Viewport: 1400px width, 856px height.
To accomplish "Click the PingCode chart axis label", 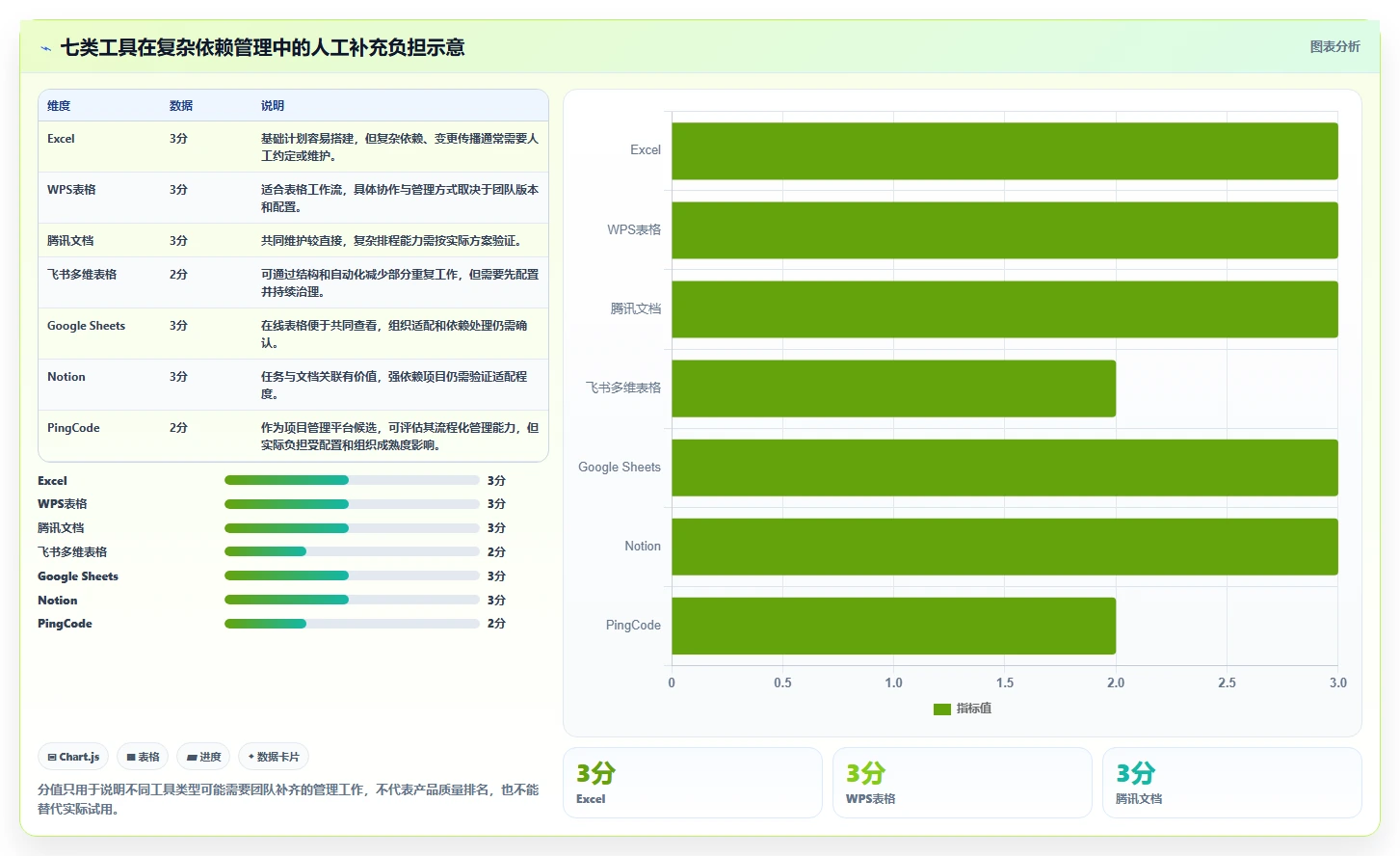I will pos(633,626).
